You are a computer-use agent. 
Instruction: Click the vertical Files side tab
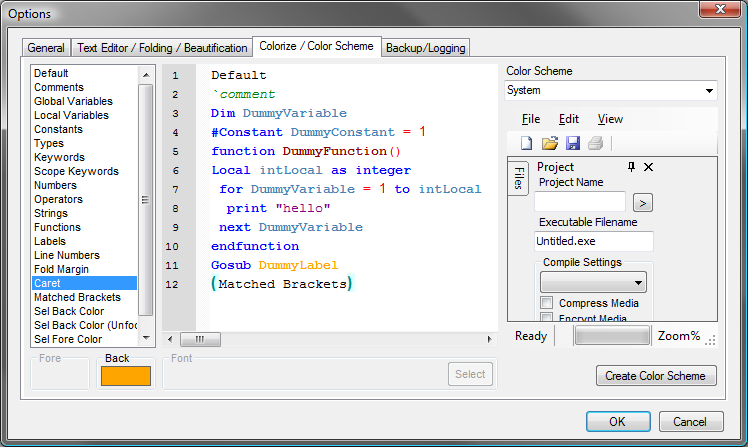[519, 178]
